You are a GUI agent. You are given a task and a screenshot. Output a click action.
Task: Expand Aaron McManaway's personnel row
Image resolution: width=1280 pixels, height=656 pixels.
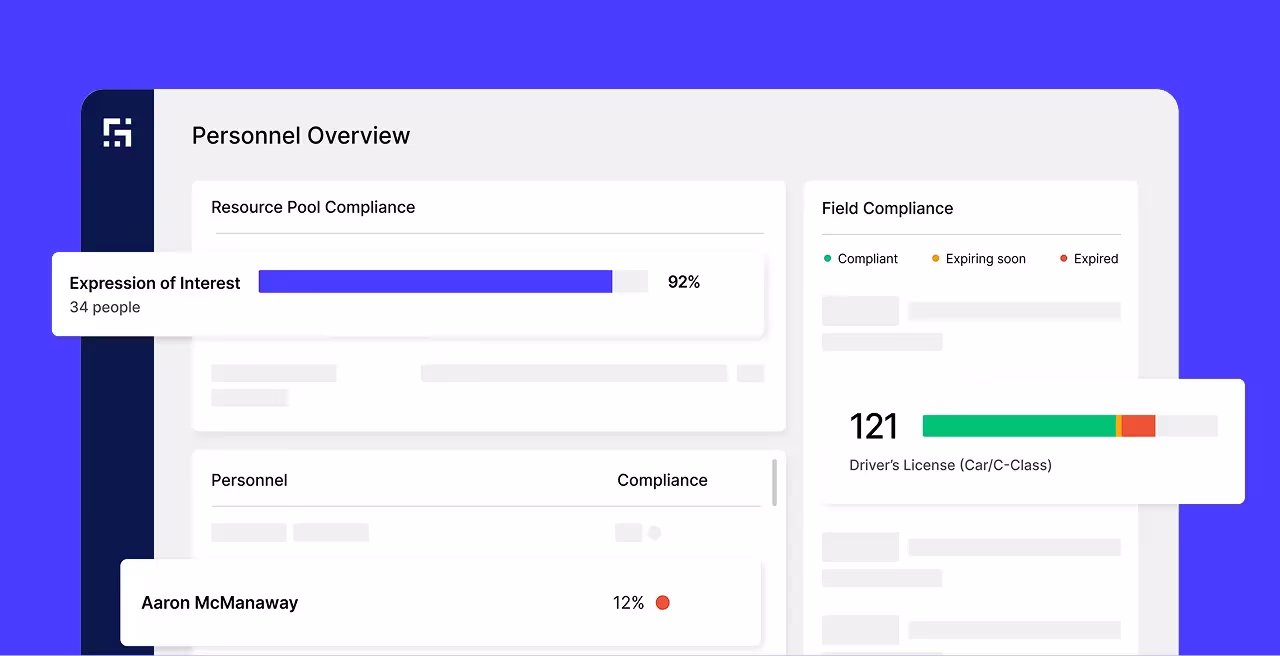[220, 602]
